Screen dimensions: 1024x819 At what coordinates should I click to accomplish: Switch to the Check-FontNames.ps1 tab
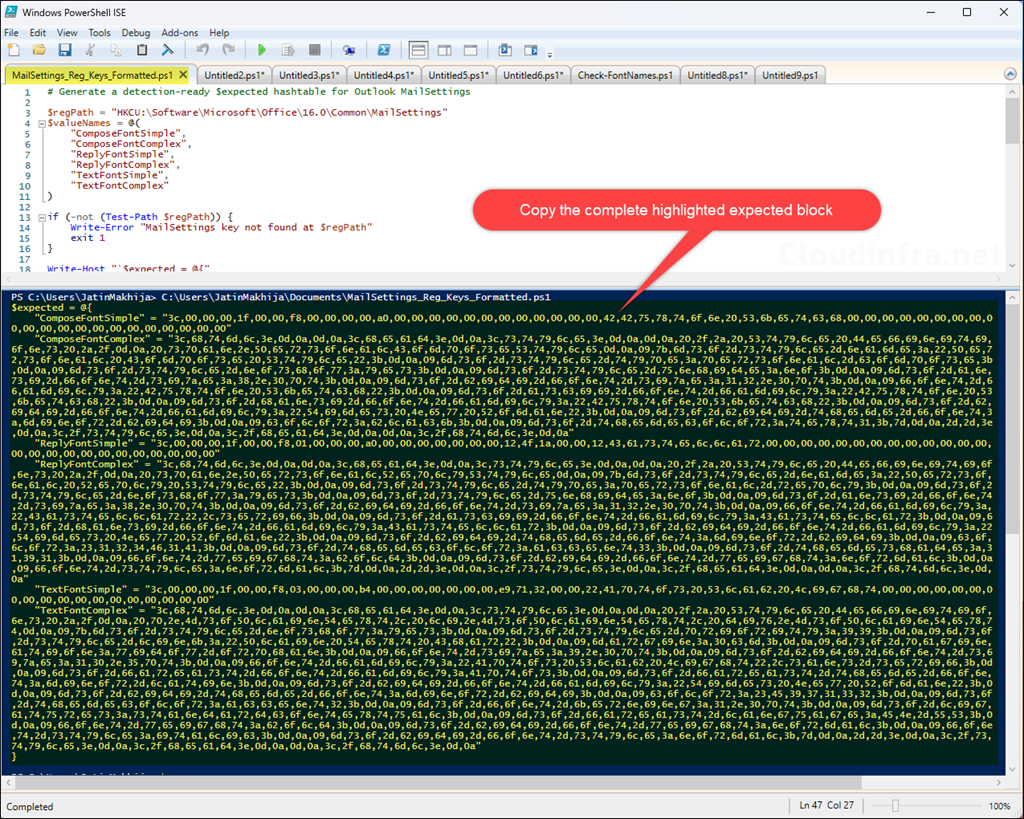(x=626, y=74)
